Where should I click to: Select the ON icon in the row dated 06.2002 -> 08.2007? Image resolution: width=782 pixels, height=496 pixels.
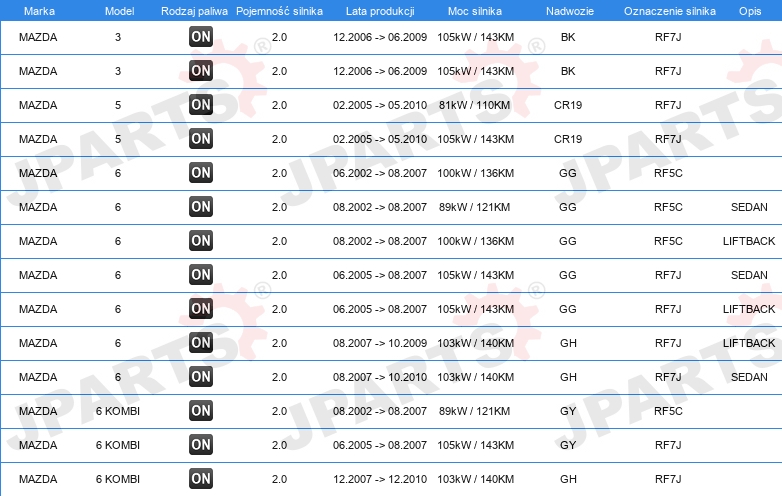pos(201,172)
